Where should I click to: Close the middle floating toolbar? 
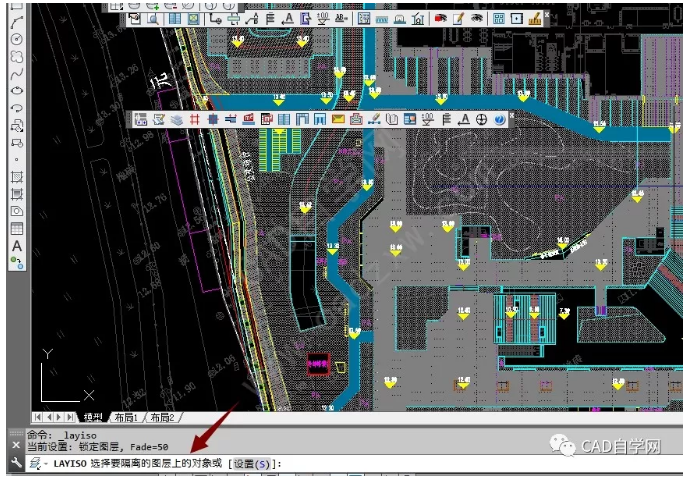[512, 115]
